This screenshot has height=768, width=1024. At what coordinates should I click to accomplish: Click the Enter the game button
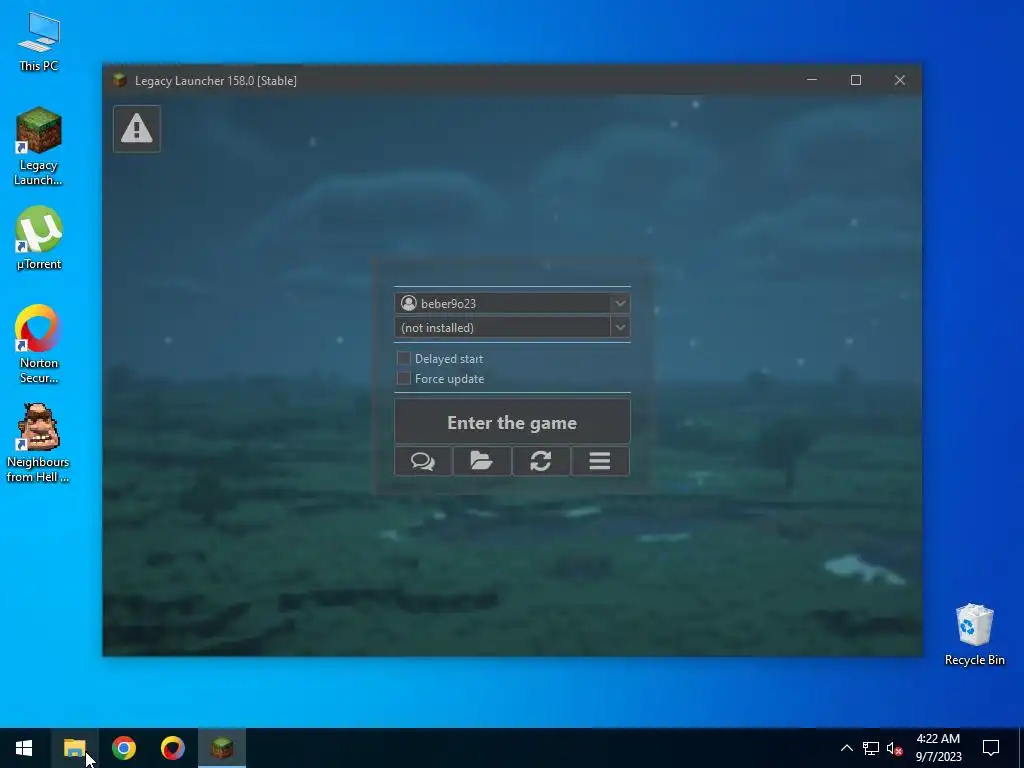(512, 422)
